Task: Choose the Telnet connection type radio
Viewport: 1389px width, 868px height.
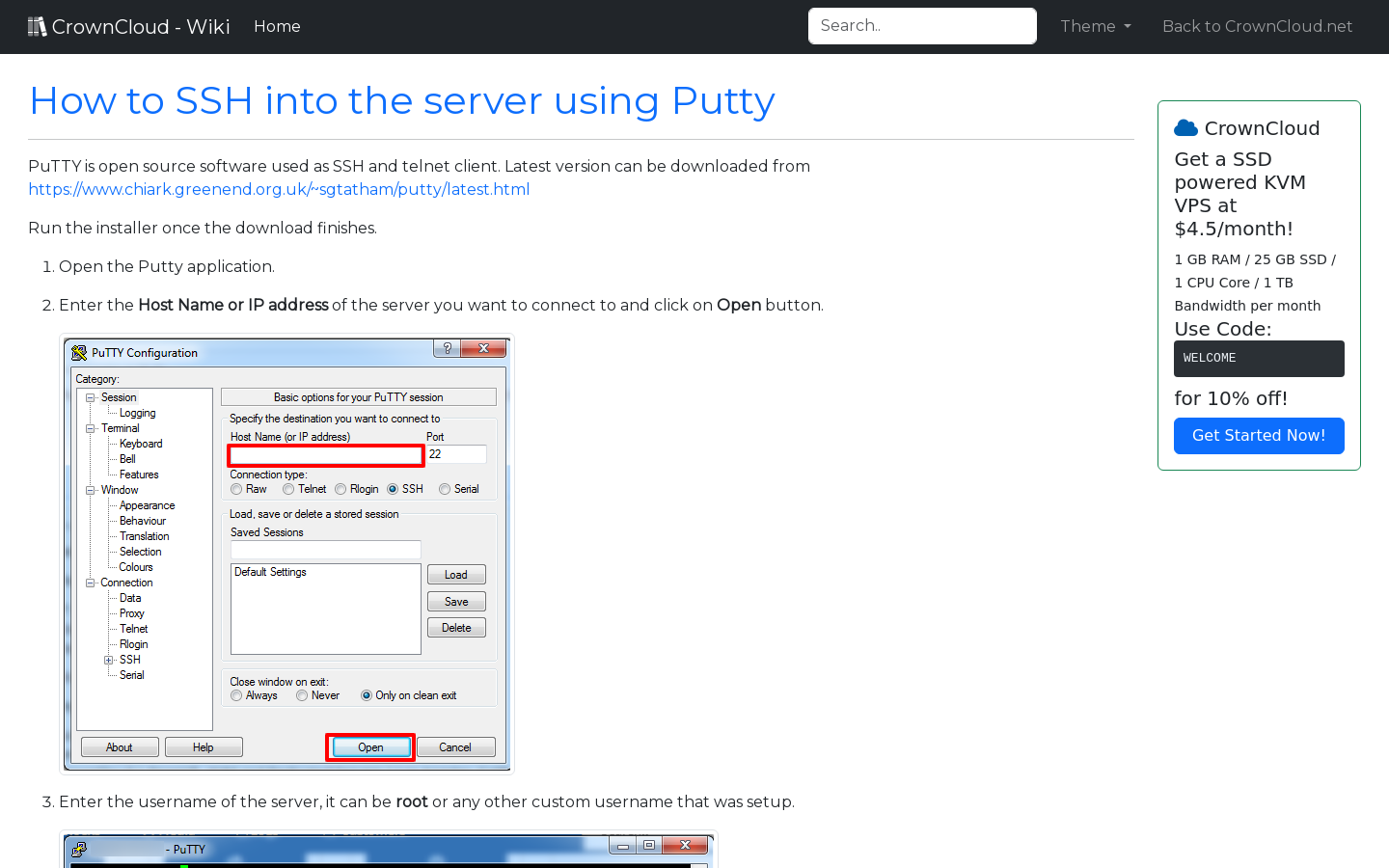Action: 288,489
